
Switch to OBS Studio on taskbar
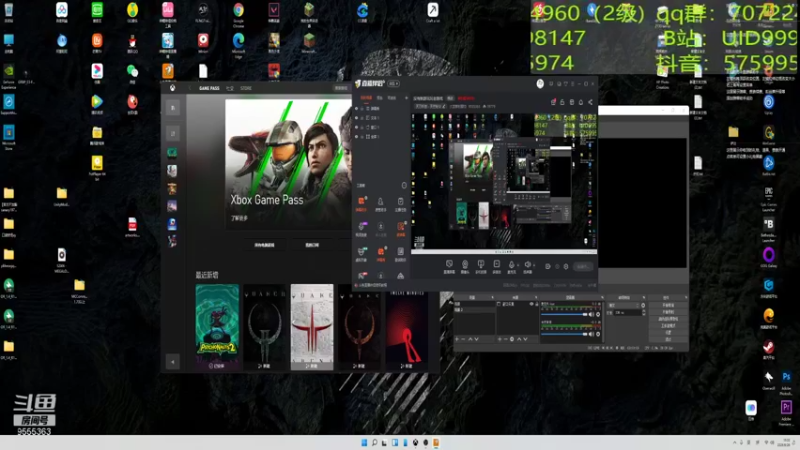426,442
